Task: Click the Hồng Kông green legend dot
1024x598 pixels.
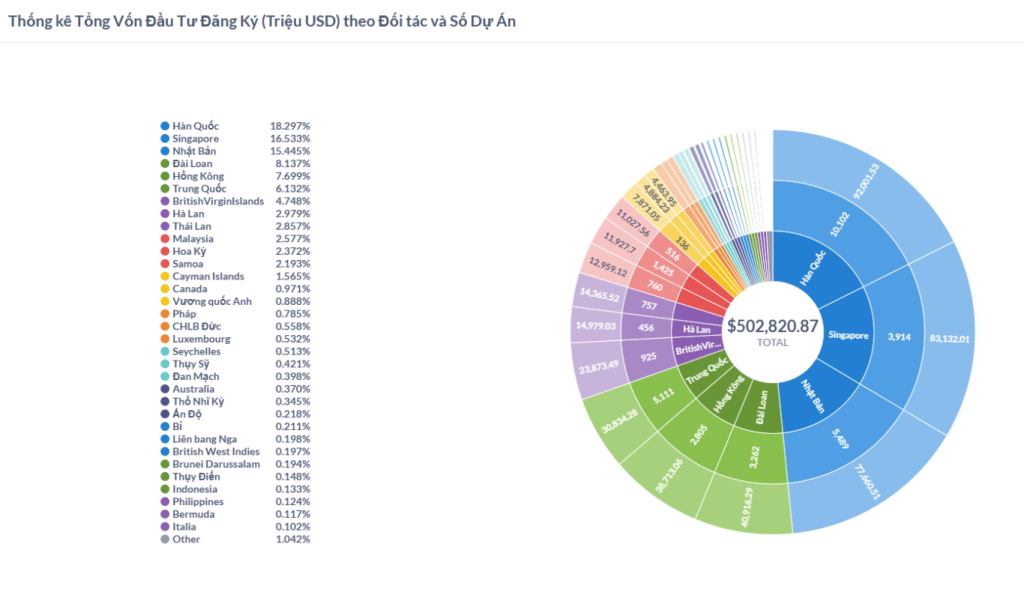Action: coord(165,176)
